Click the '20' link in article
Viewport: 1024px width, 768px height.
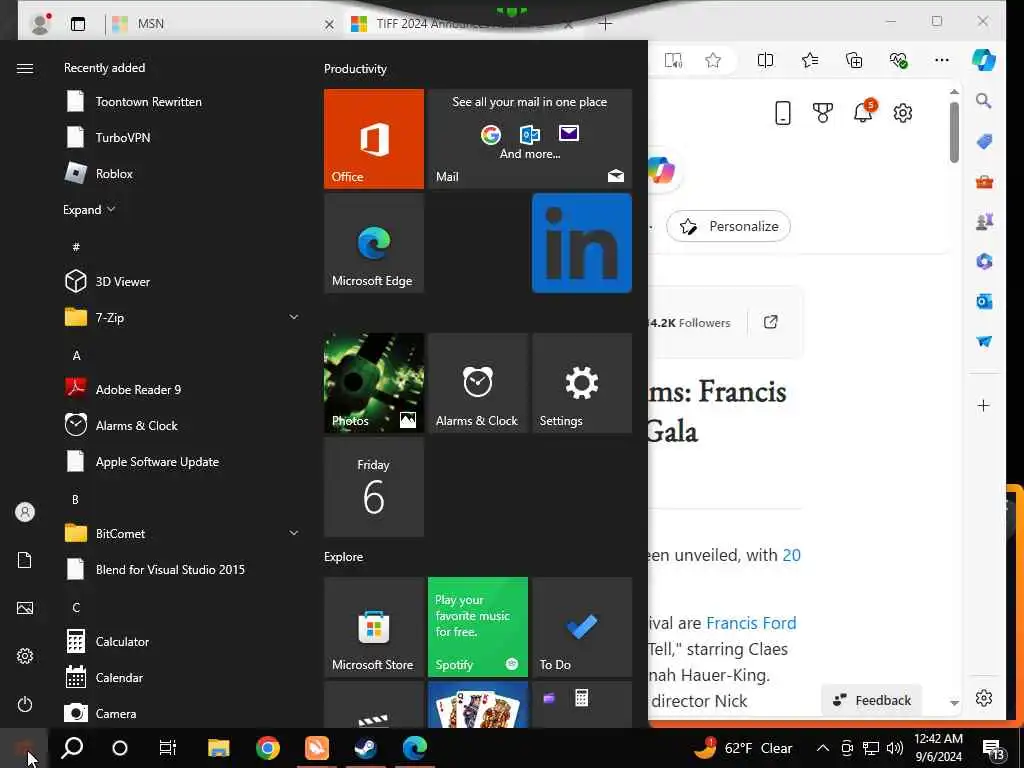click(x=792, y=555)
